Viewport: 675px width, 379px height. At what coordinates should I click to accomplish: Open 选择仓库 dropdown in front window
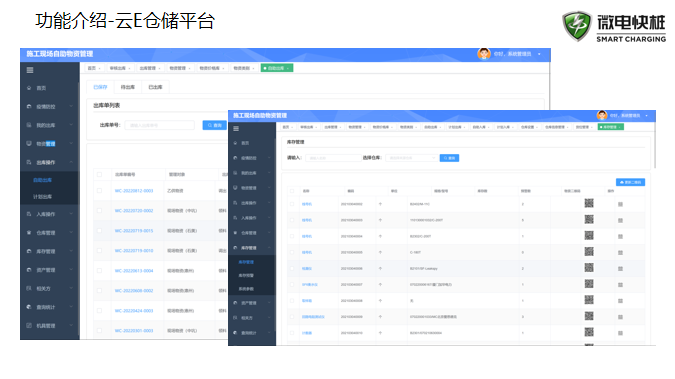click(x=411, y=158)
